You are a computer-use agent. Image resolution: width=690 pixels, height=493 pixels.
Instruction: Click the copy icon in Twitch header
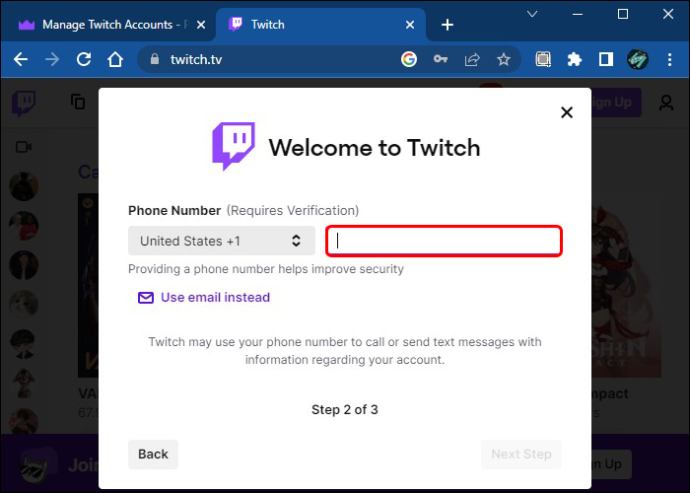point(78,102)
